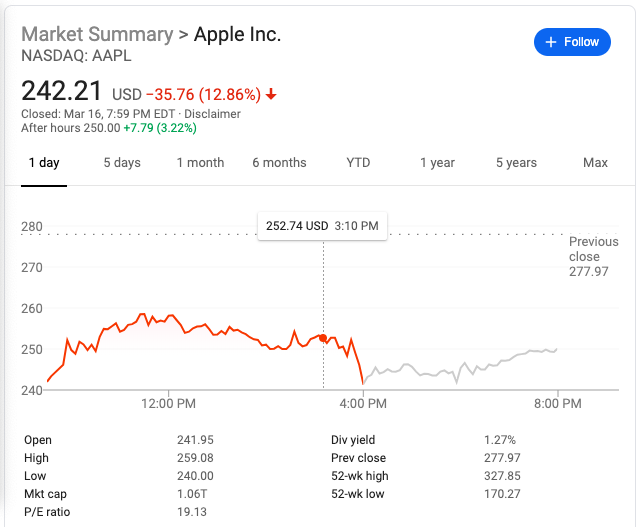
Task: Click the red marker dot on the chart
Action: click(x=323, y=338)
